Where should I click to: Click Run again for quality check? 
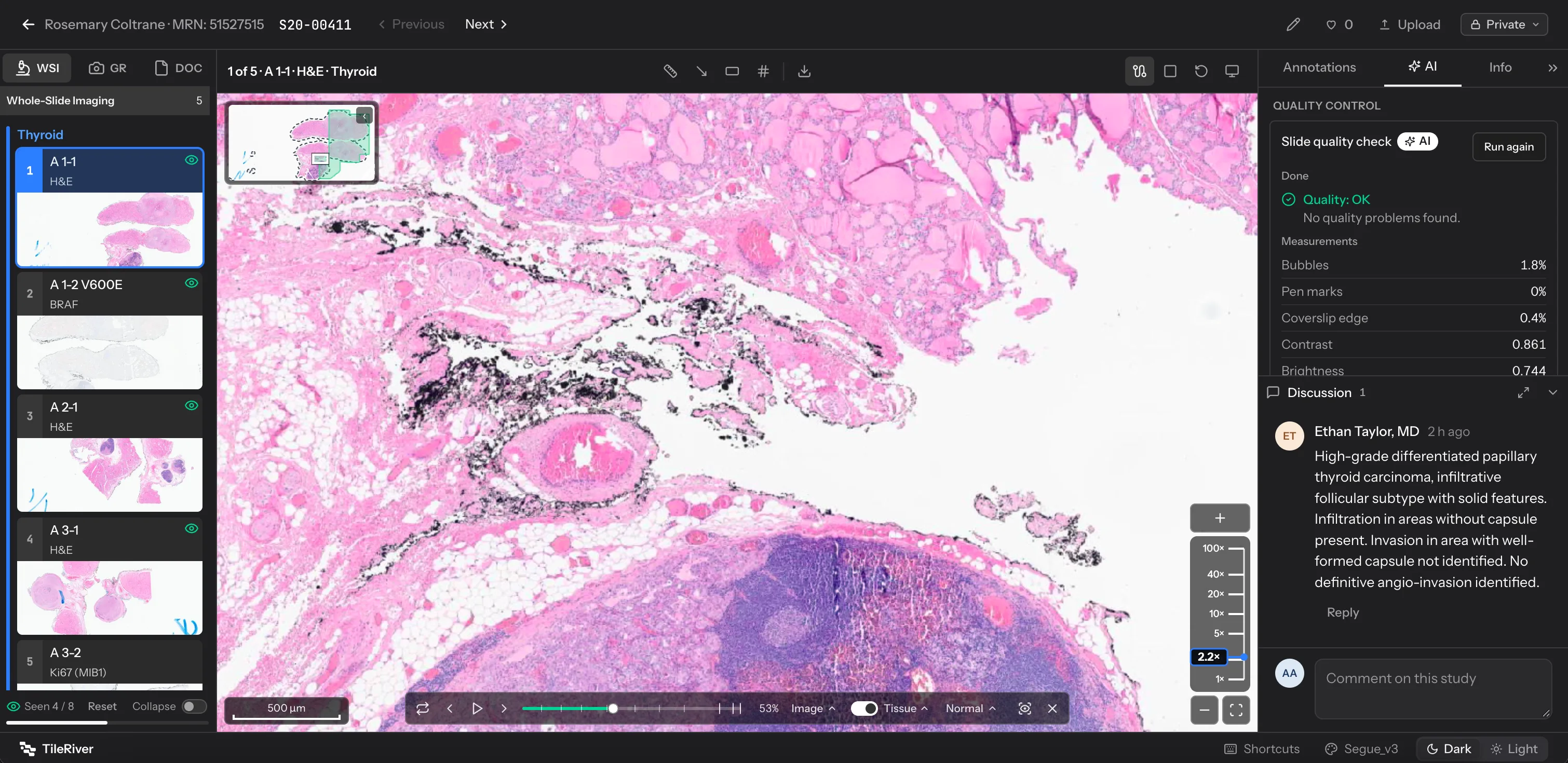[x=1508, y=147]
